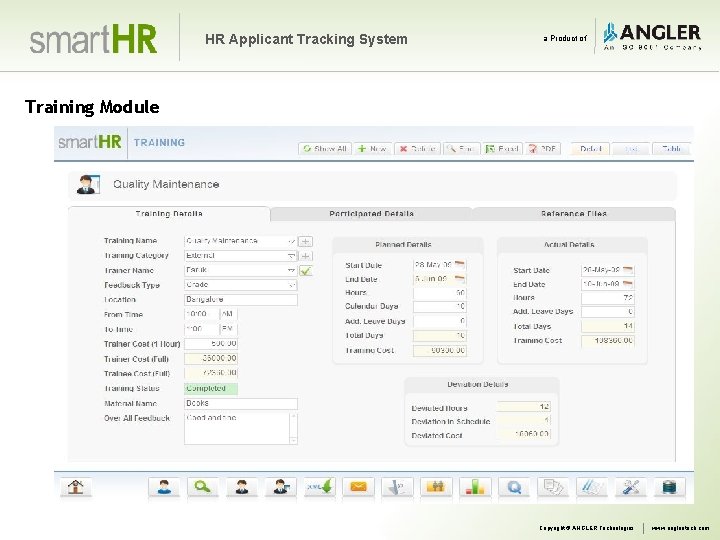Open the From Time AM selector

(x=229, y=314)
